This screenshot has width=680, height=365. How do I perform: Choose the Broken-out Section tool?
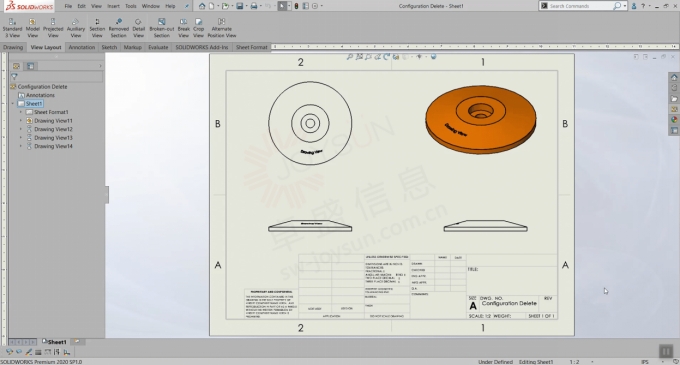pos(161,28)
